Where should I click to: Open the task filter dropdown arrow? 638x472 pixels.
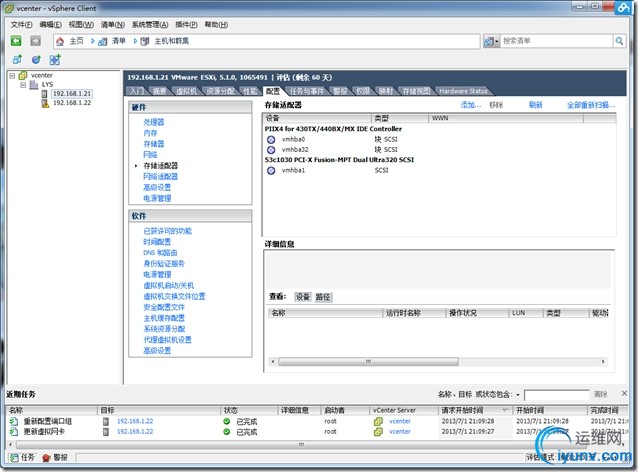tap(518, 395)
